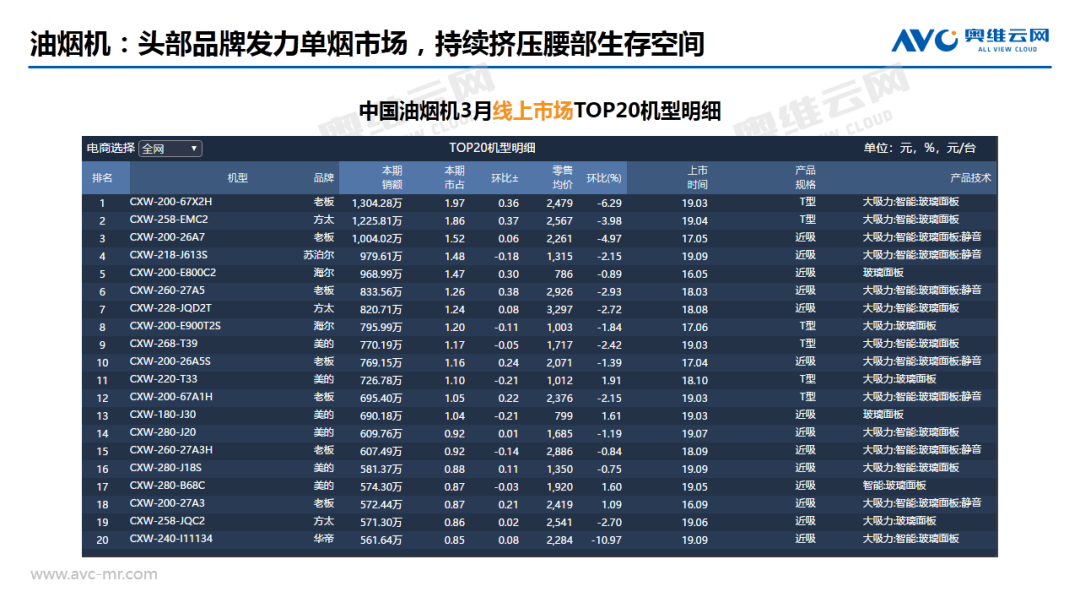Screen dimensions: 1080x608
Task: Select model CXW-280-J18S
Action: 166,468
